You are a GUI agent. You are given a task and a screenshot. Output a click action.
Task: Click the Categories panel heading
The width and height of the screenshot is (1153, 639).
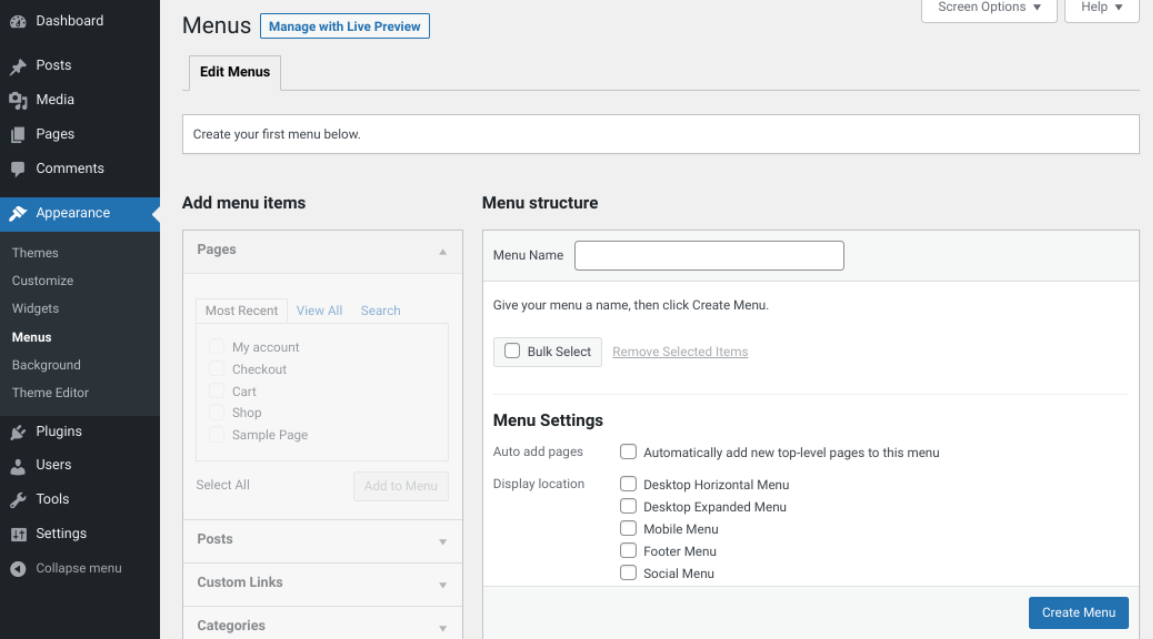pyautogui.click(x=231, y=625)
